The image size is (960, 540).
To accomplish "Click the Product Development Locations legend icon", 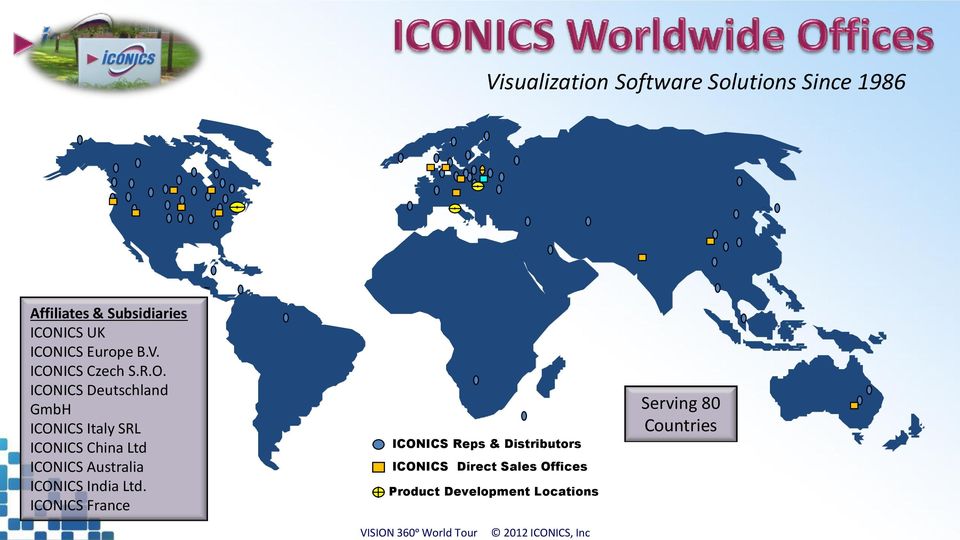I will click(378, 492).
